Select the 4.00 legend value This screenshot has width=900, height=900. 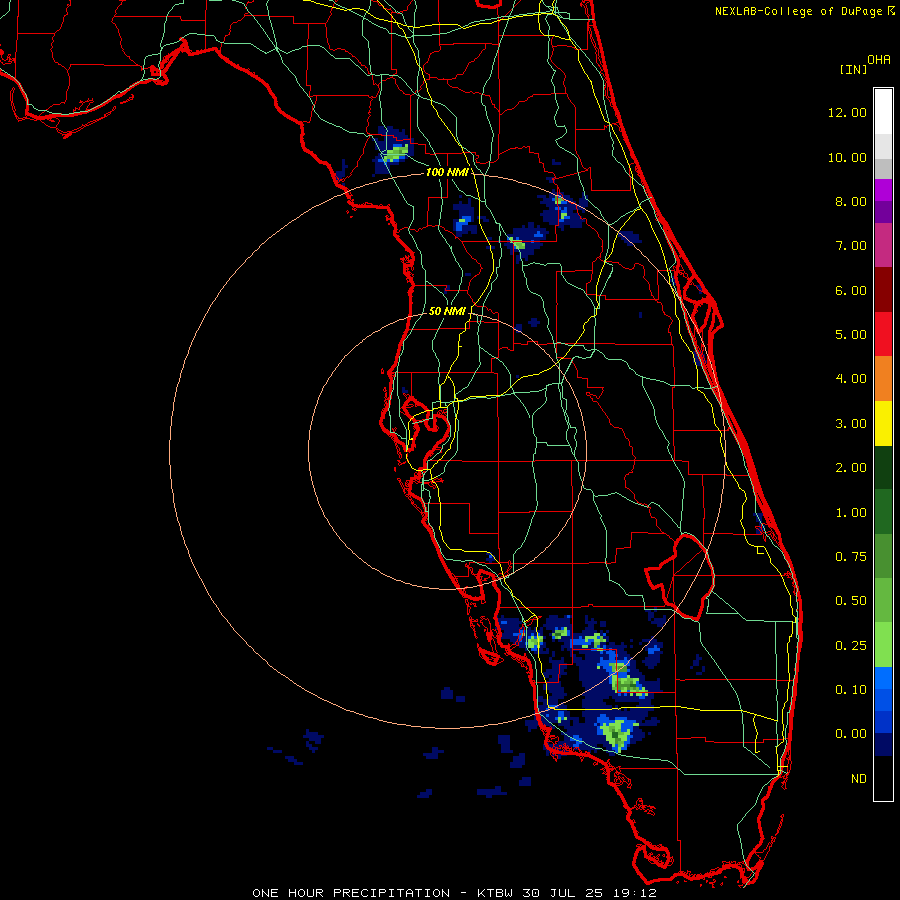click(x=851, y=379)
